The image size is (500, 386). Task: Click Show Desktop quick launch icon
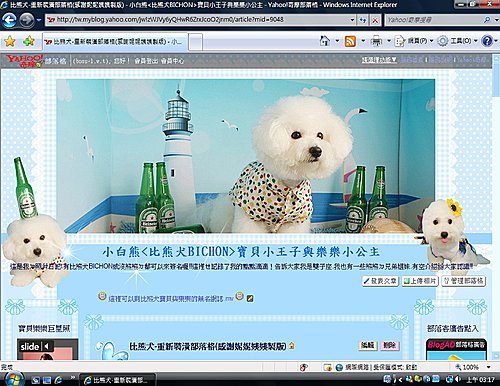click(x=35, y=380)
